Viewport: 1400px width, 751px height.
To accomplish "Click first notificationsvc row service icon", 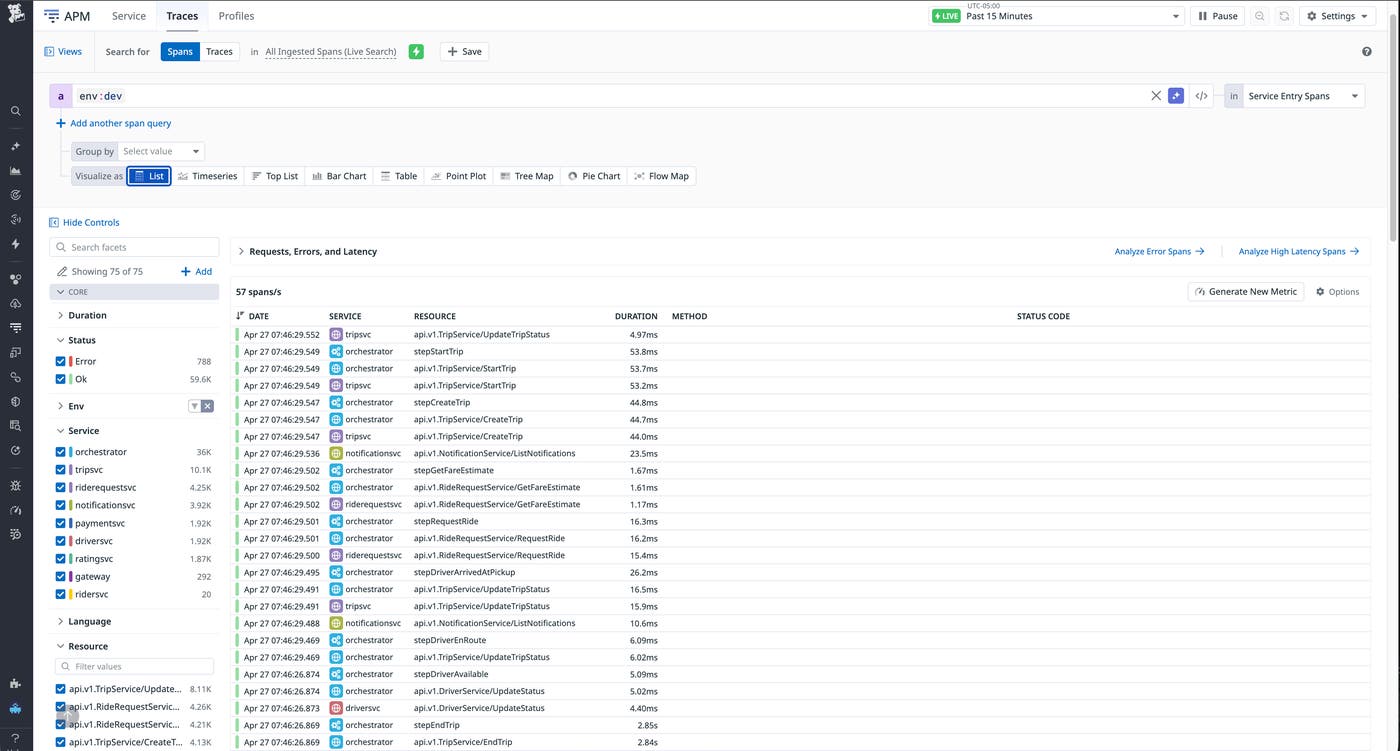I will [x=336, y=453].
